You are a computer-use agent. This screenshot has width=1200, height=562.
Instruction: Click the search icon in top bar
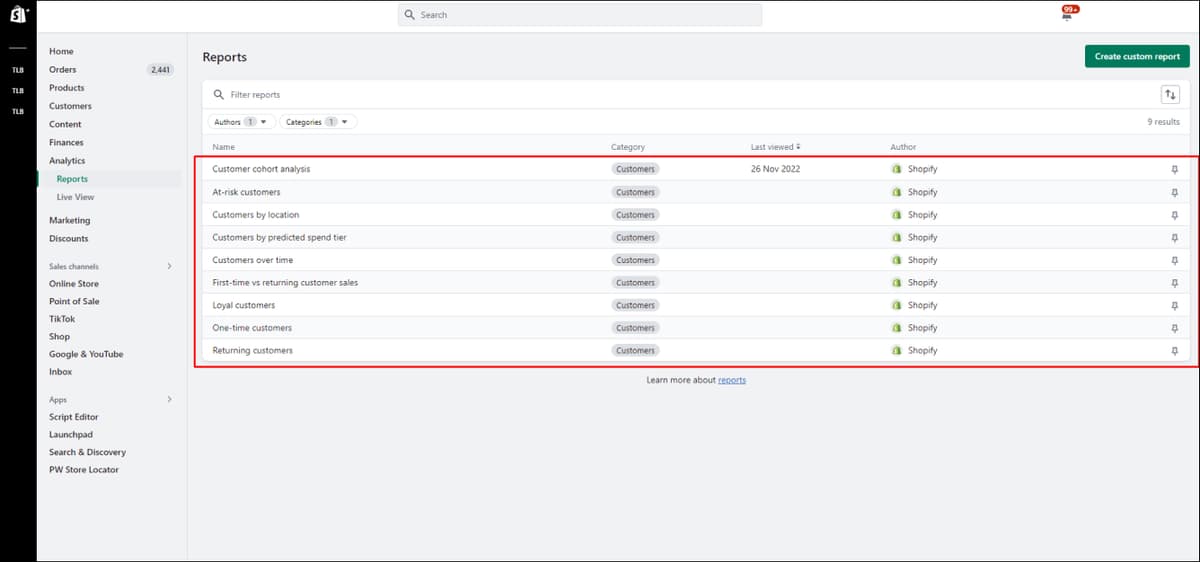pyautogui.click(x=410, y=15)
